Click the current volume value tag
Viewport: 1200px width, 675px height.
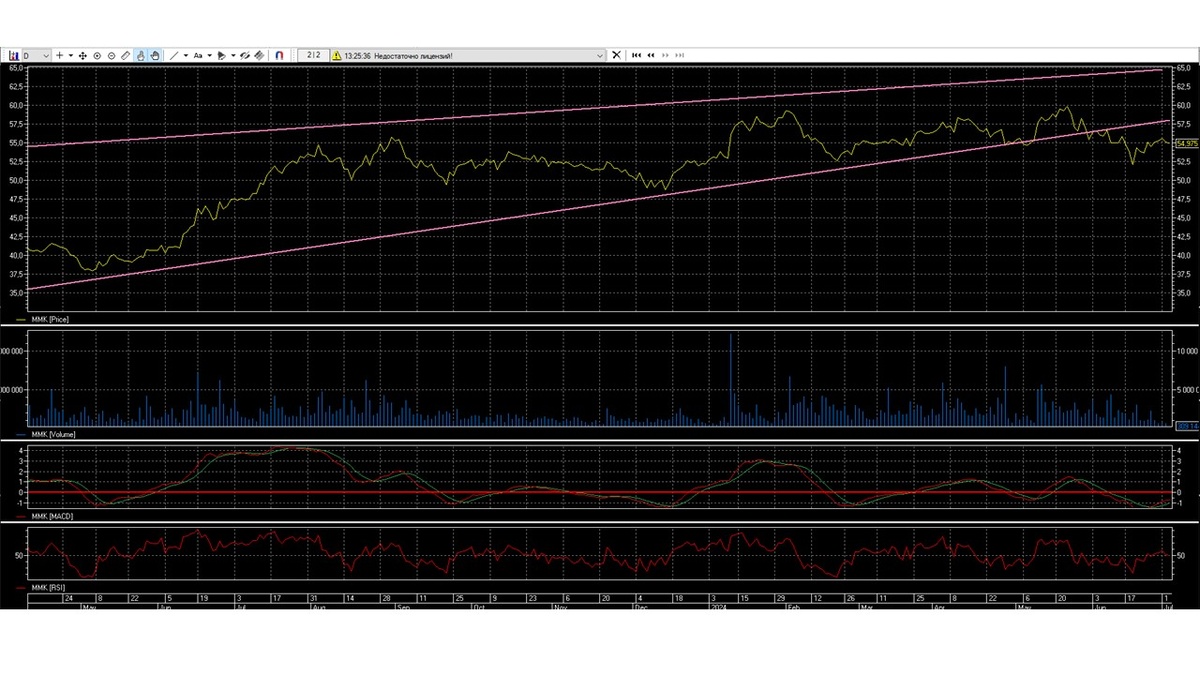tap(1186, 427)
